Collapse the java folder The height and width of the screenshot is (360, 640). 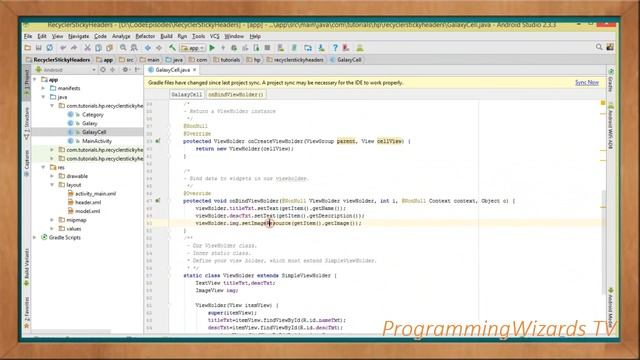(44, 97)
